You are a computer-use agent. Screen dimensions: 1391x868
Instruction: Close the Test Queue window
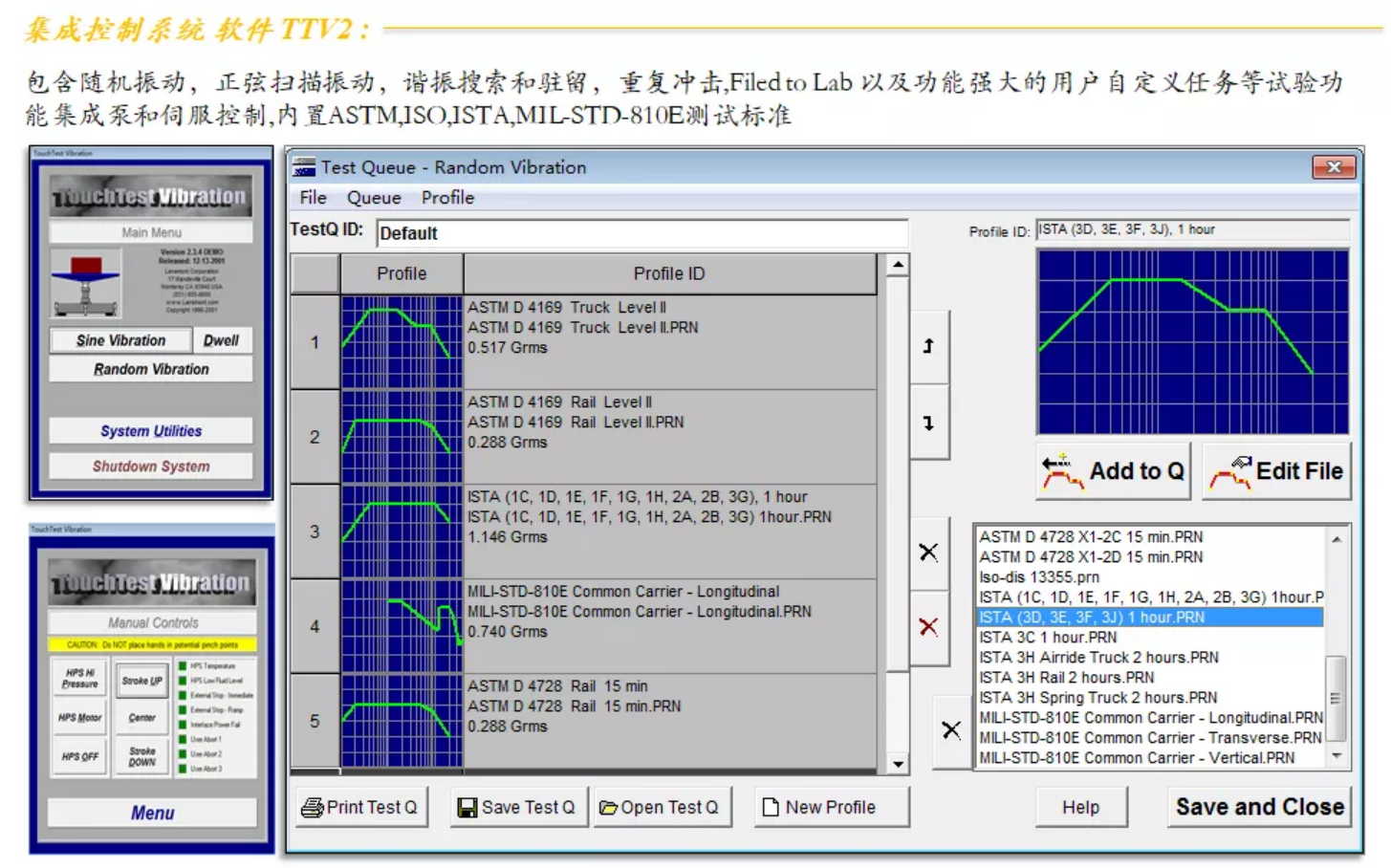[x=1334, y=167]
